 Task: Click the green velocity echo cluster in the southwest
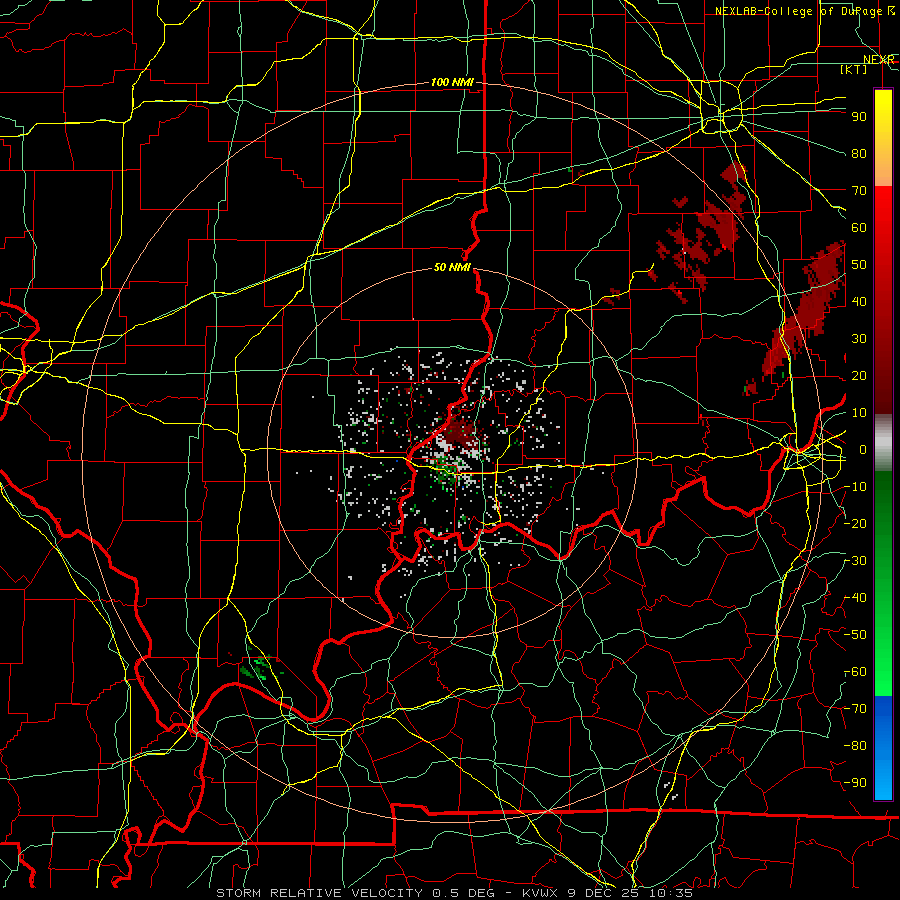pos(261,667)
